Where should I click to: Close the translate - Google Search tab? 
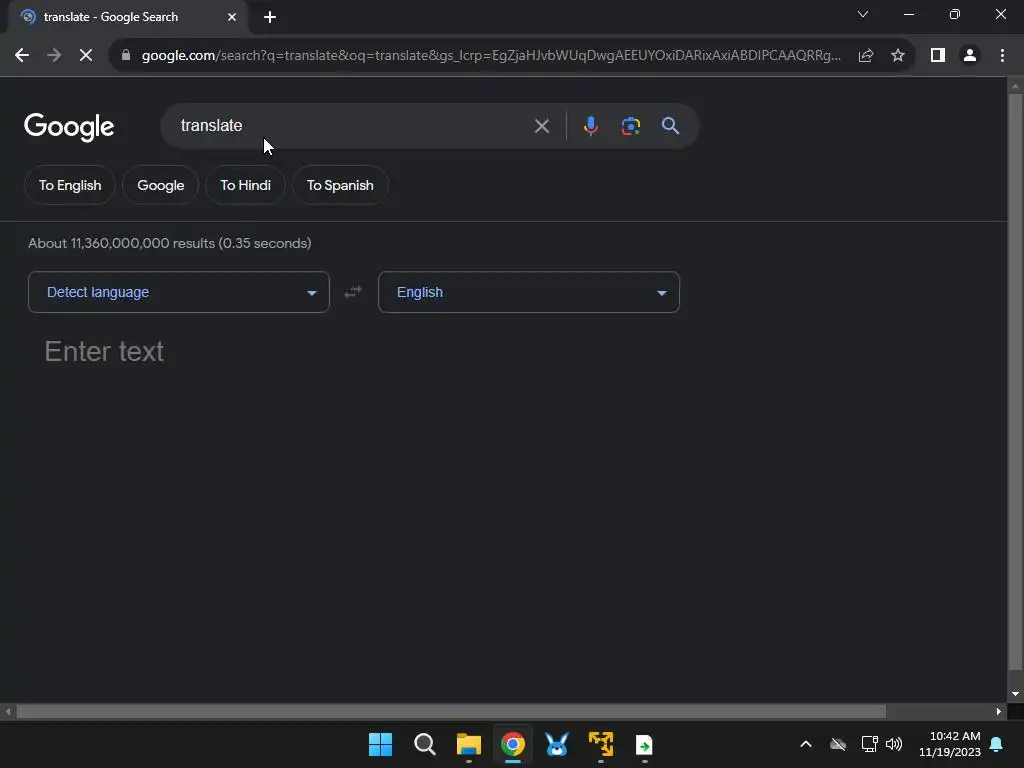232,17
